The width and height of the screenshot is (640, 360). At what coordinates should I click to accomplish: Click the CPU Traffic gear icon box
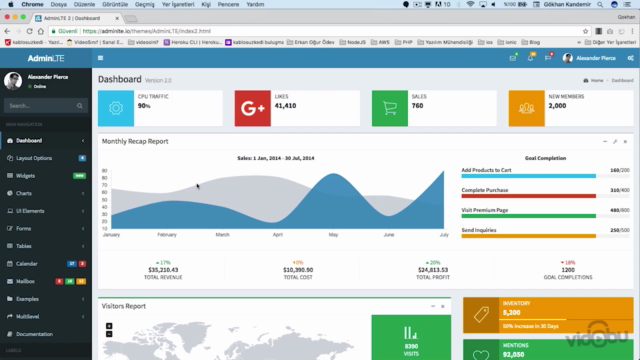click(116, 108)
